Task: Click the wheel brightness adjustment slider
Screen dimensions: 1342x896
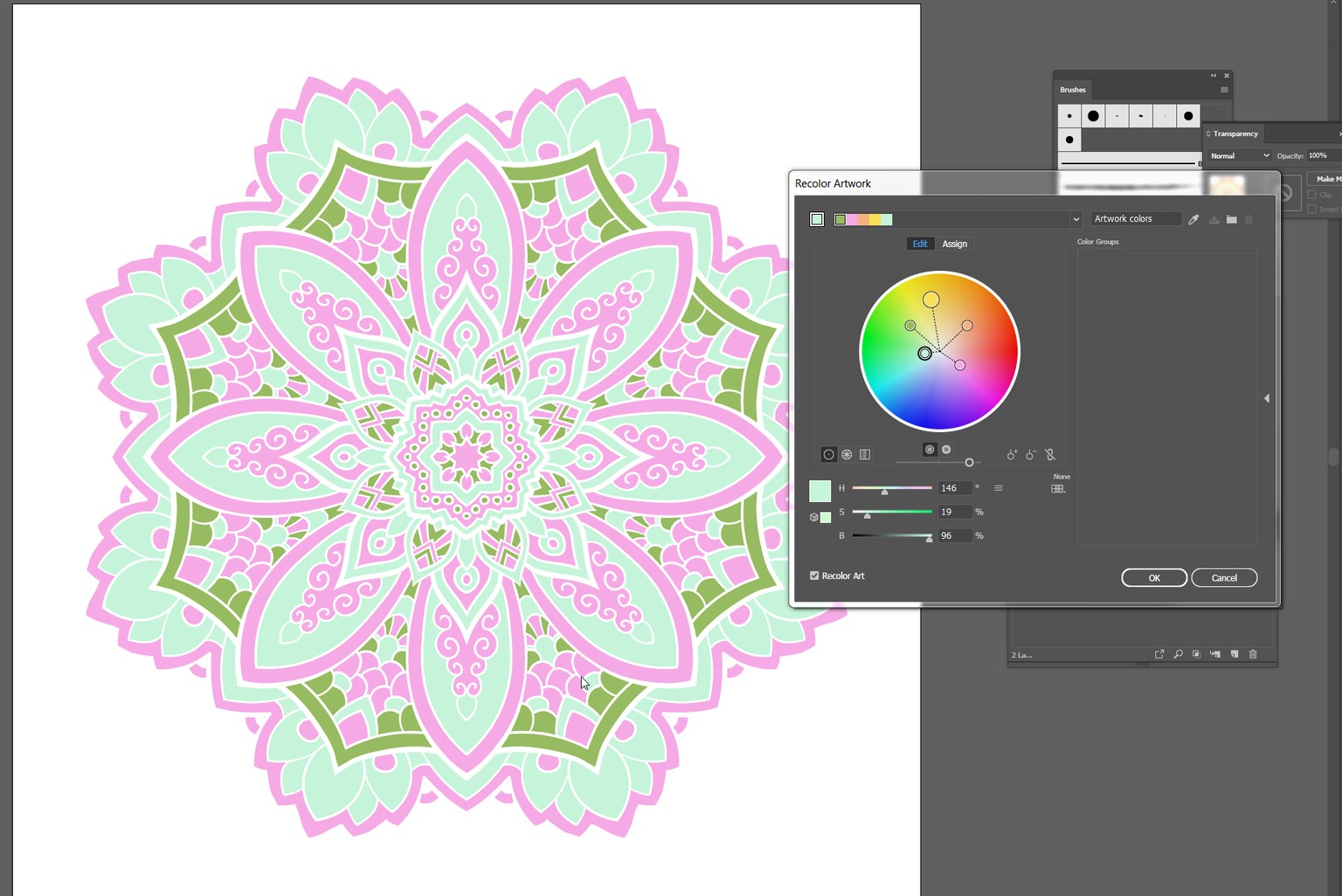Action: 938,462
